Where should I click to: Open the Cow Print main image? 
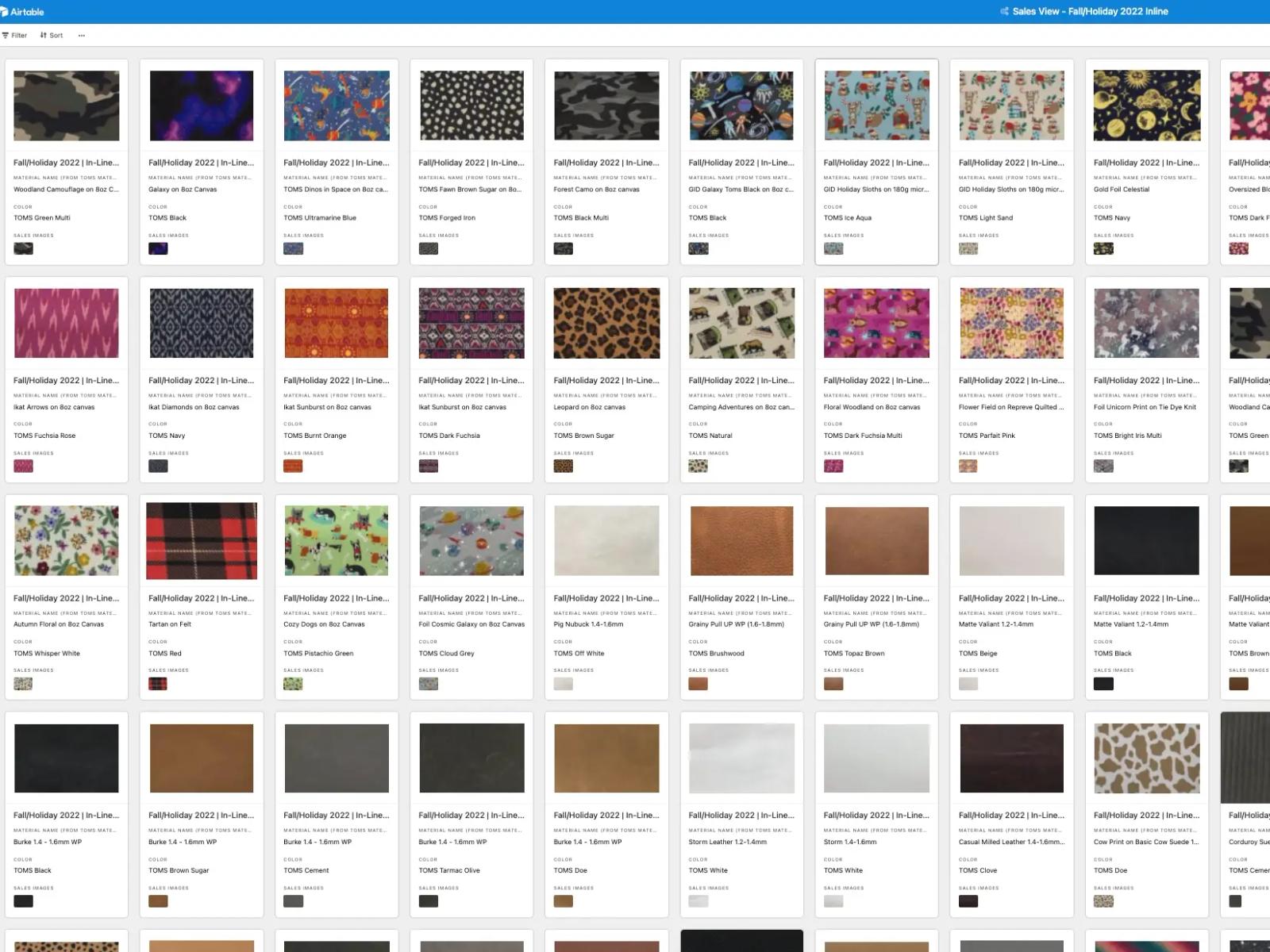1146,758
